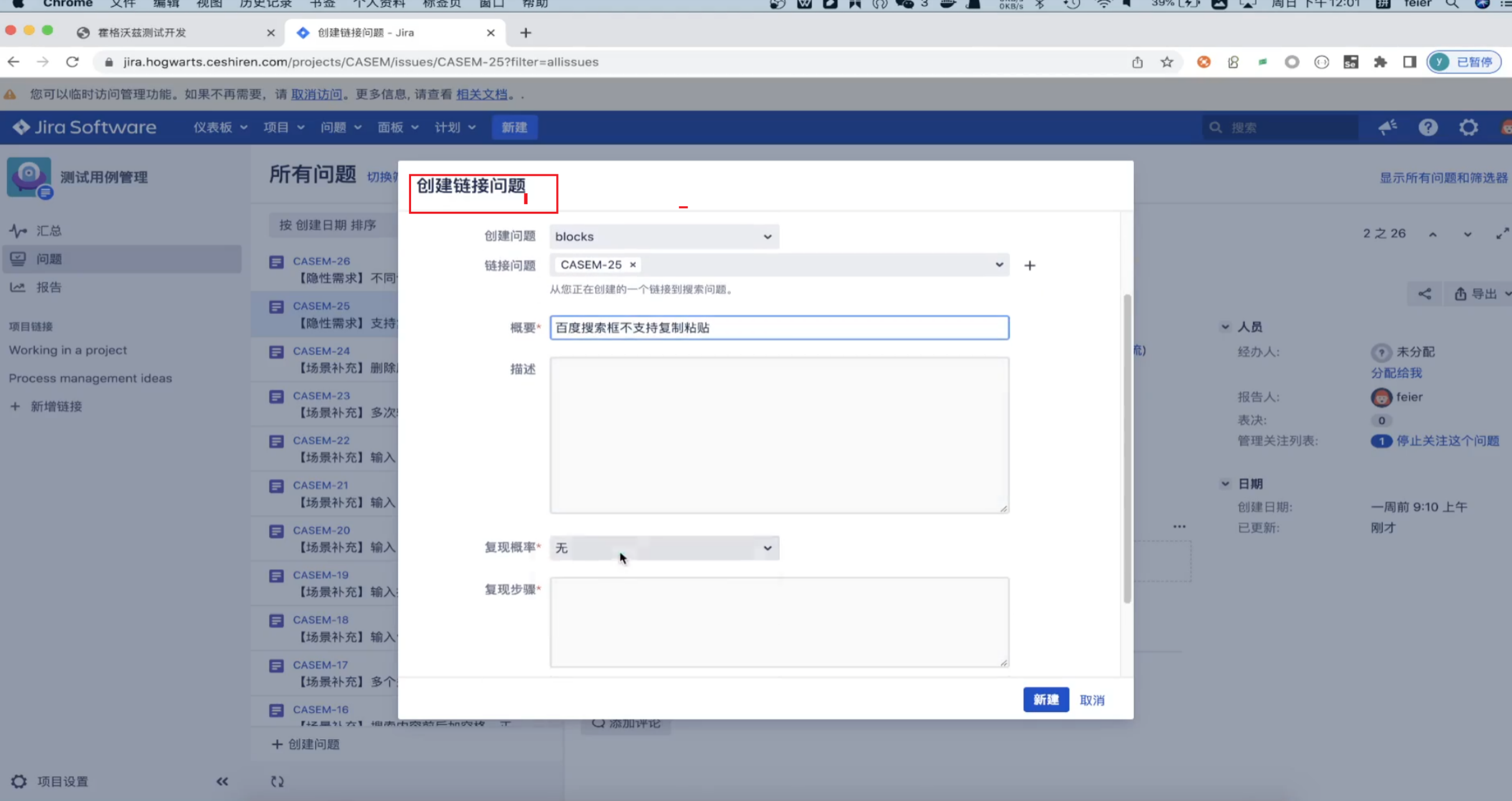This screenshot has width=1512, height=801.
Task: Click Chrome share page icon
Action: coord(1138,62)
